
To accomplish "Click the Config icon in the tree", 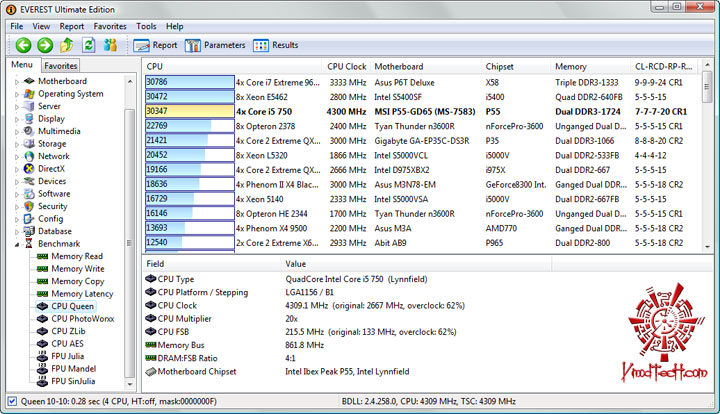I will tap(29, 218).
